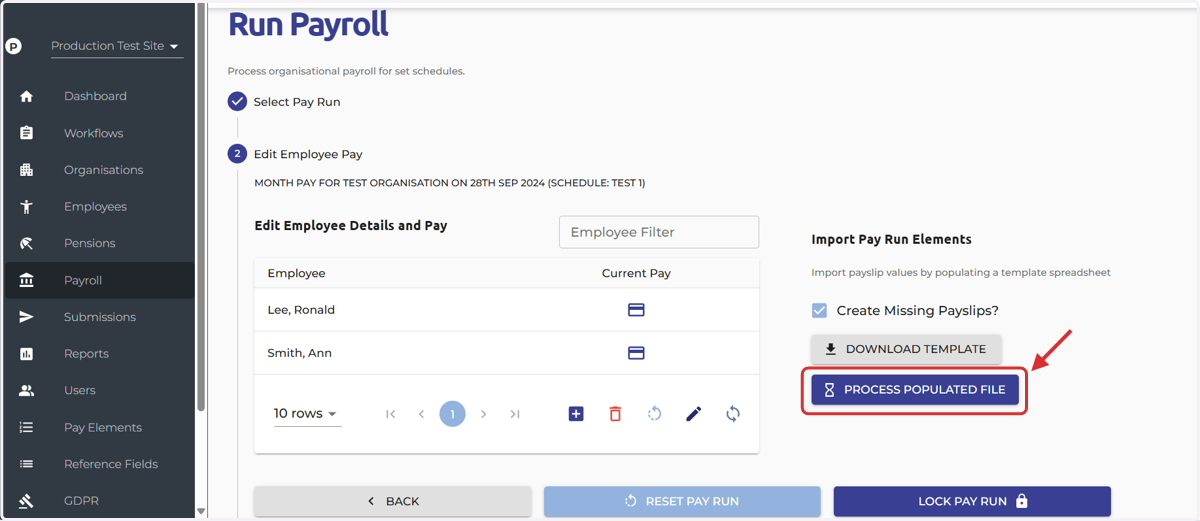Viewport: 1200px width, 521px height.
Task: Select page 1 in pagination
Action: [x=452, y=414]
